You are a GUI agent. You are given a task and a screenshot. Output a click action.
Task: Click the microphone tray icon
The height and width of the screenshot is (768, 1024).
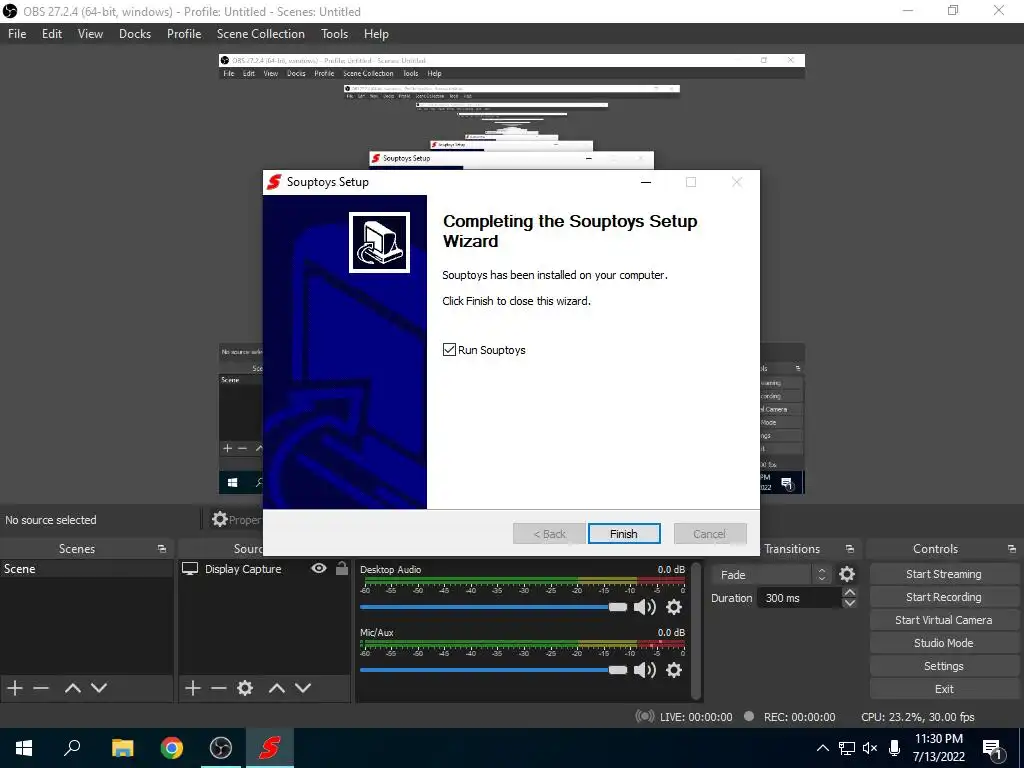coord(895,748)
